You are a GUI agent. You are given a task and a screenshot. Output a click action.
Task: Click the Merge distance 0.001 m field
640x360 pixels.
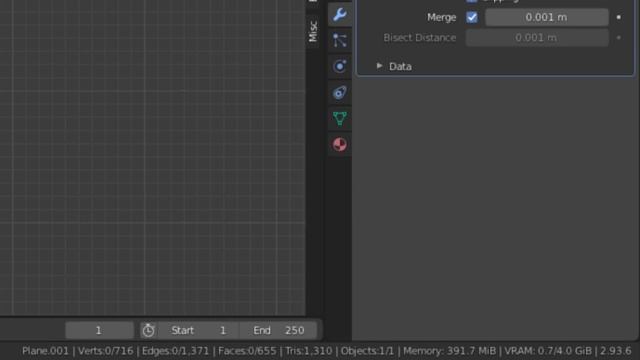click(547, 17)
